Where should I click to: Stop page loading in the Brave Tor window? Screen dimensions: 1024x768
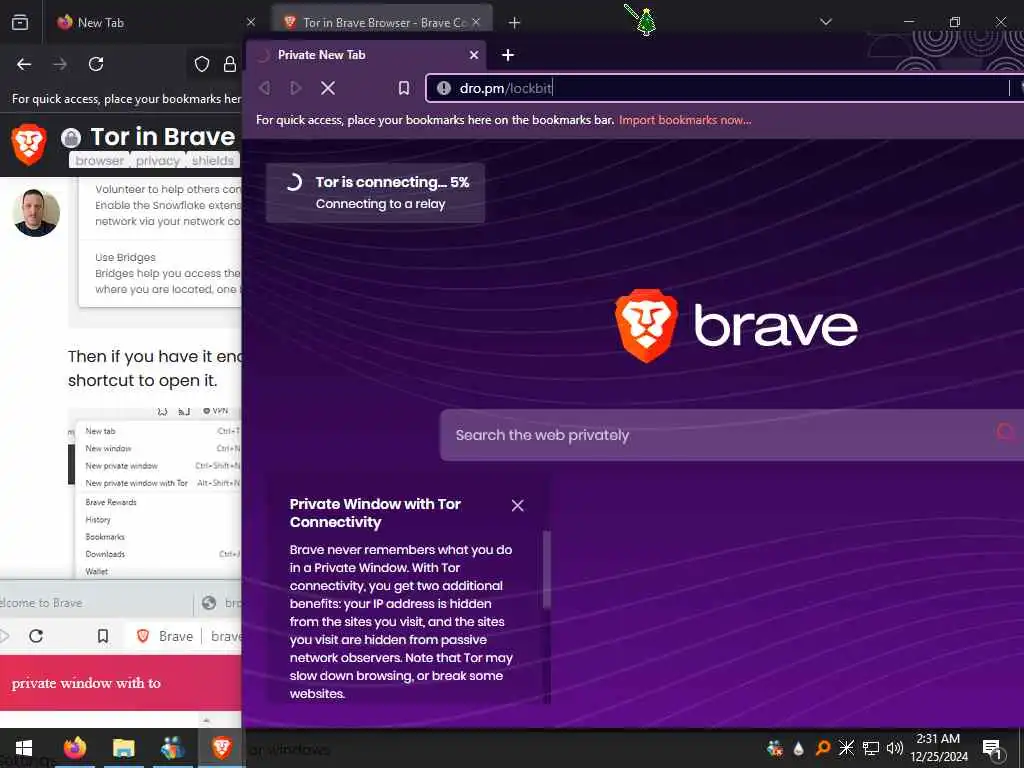(328, 88)
